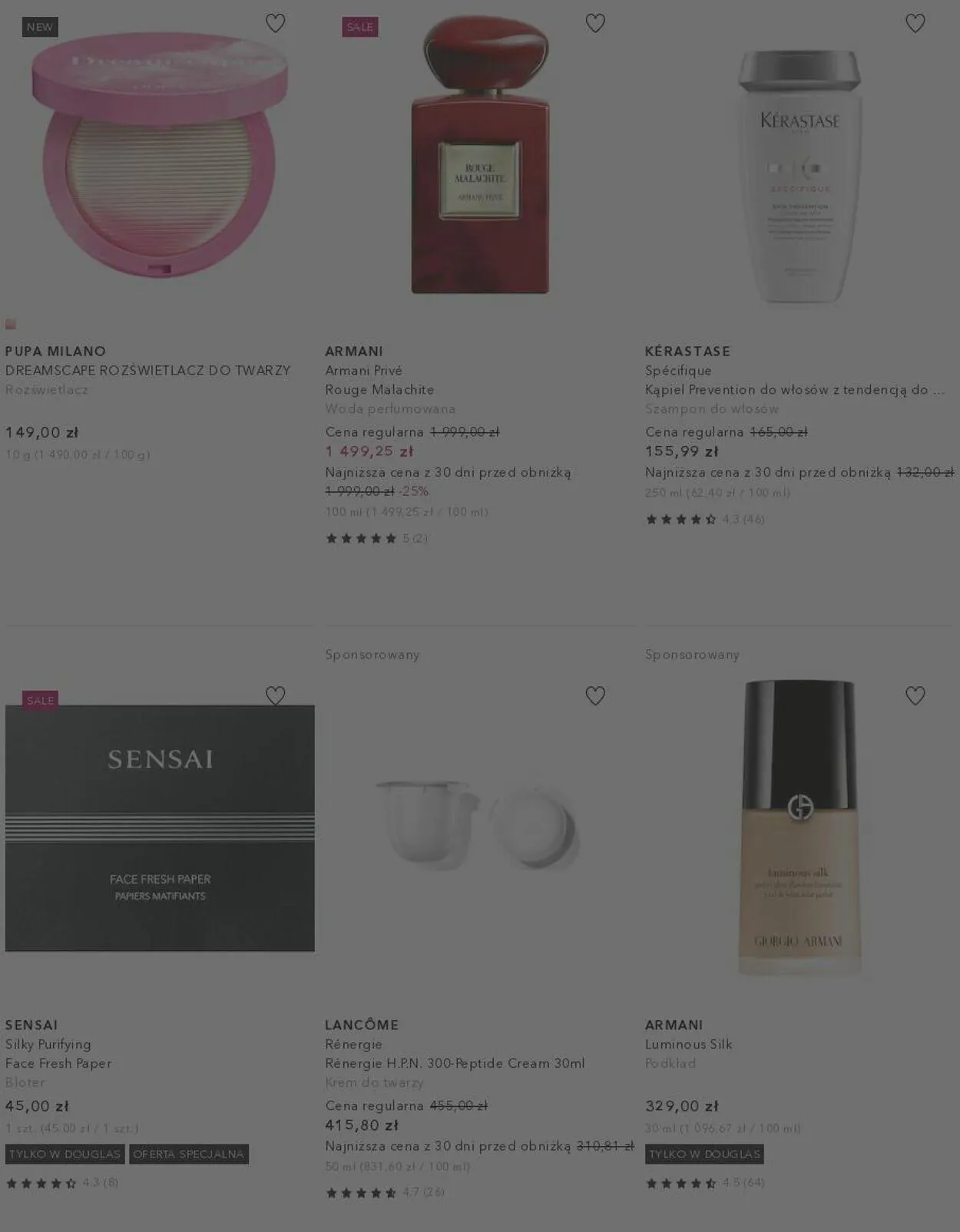
Task: Open Armani Rouge Malachite bottle image
Action: pos(480,154)
